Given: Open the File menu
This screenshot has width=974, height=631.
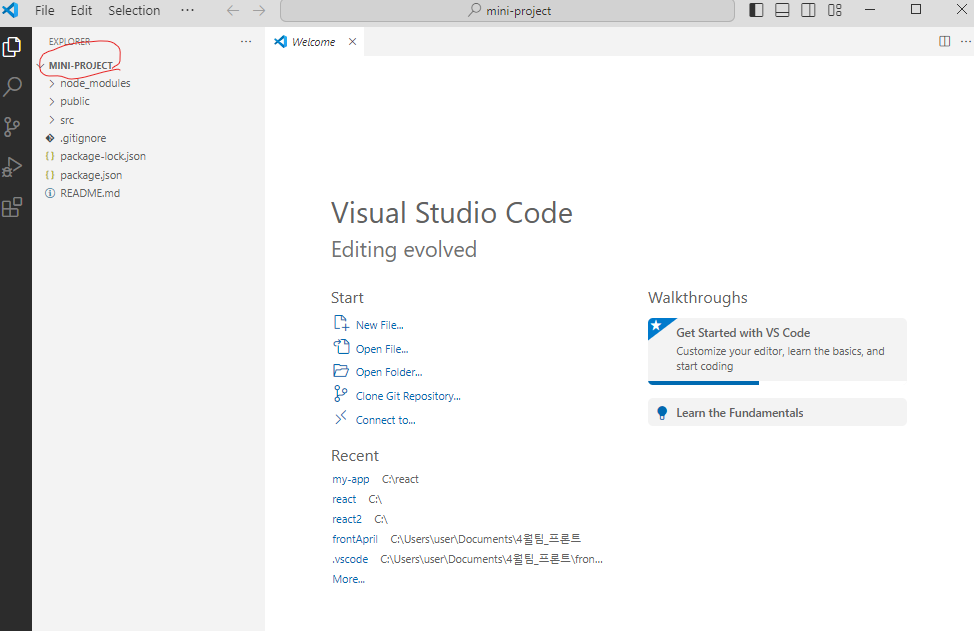Looking at the screenshot, I should point(45,11).
